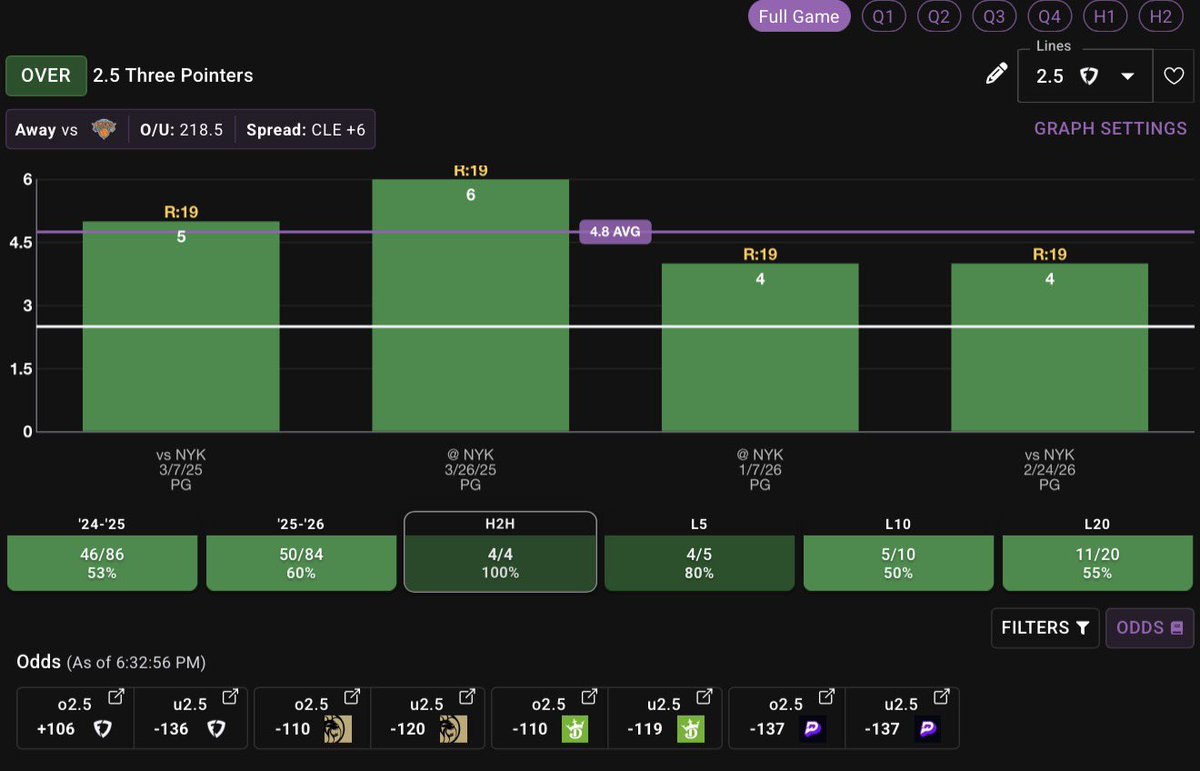Select the H2 half filter

coord(1160,16)
